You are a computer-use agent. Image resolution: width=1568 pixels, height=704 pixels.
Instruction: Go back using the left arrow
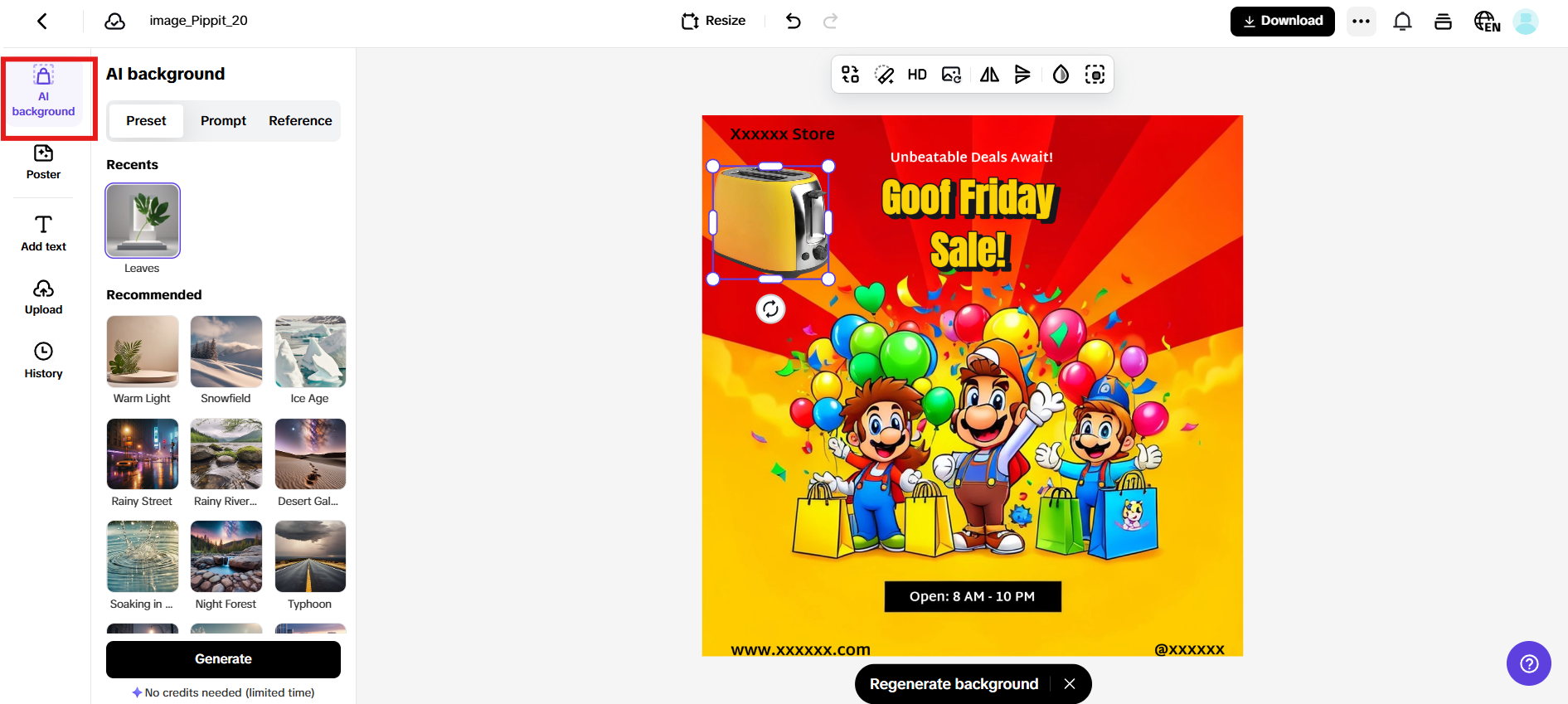click(42, 21)
